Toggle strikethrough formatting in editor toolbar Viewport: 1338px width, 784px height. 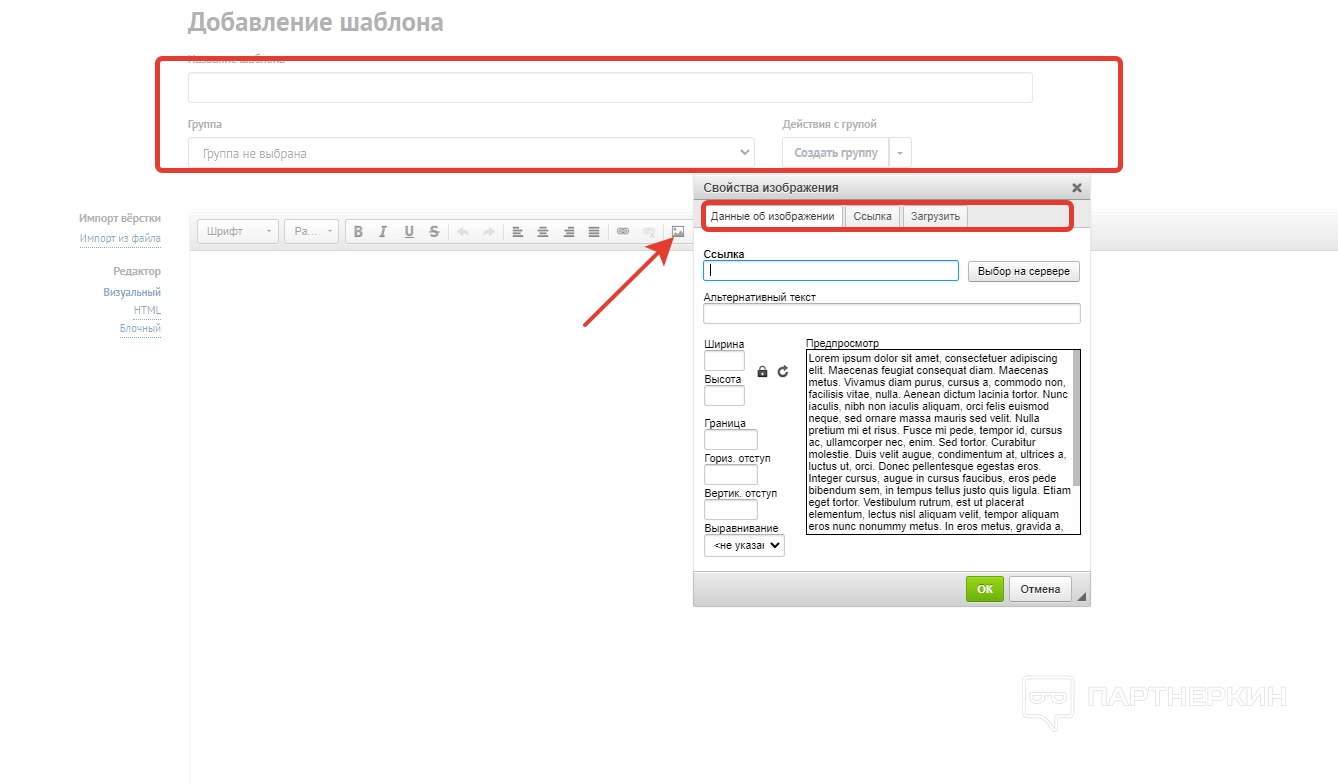pyautogui.click(x=434, y=232)
